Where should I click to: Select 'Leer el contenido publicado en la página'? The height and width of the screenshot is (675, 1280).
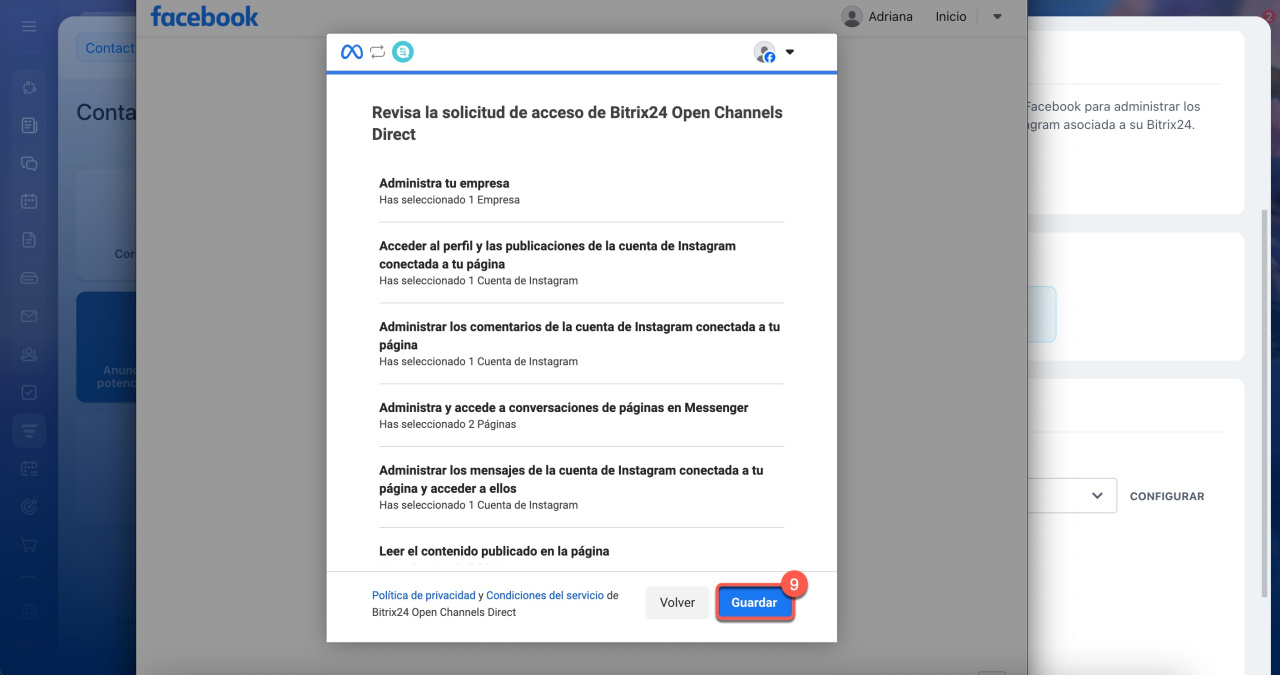tap(494, 551)
